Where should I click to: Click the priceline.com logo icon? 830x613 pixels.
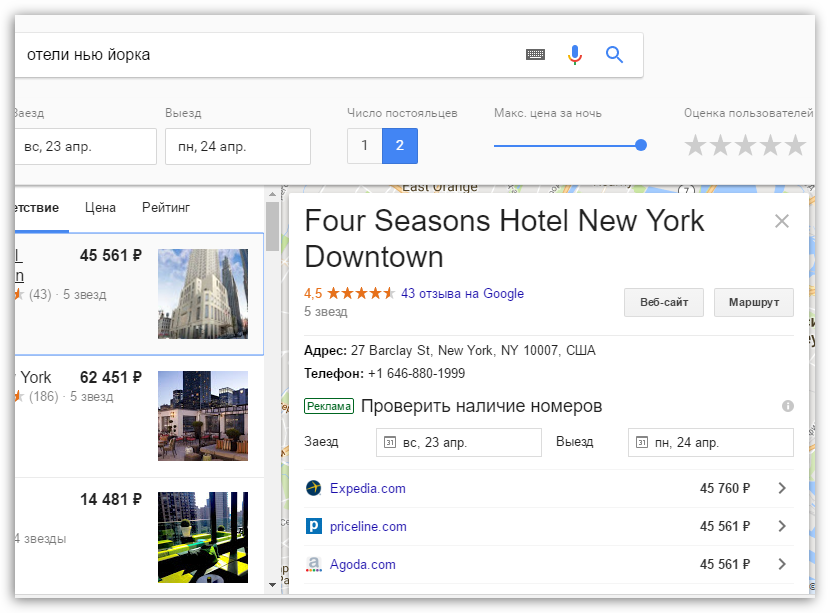pos(313,526)
